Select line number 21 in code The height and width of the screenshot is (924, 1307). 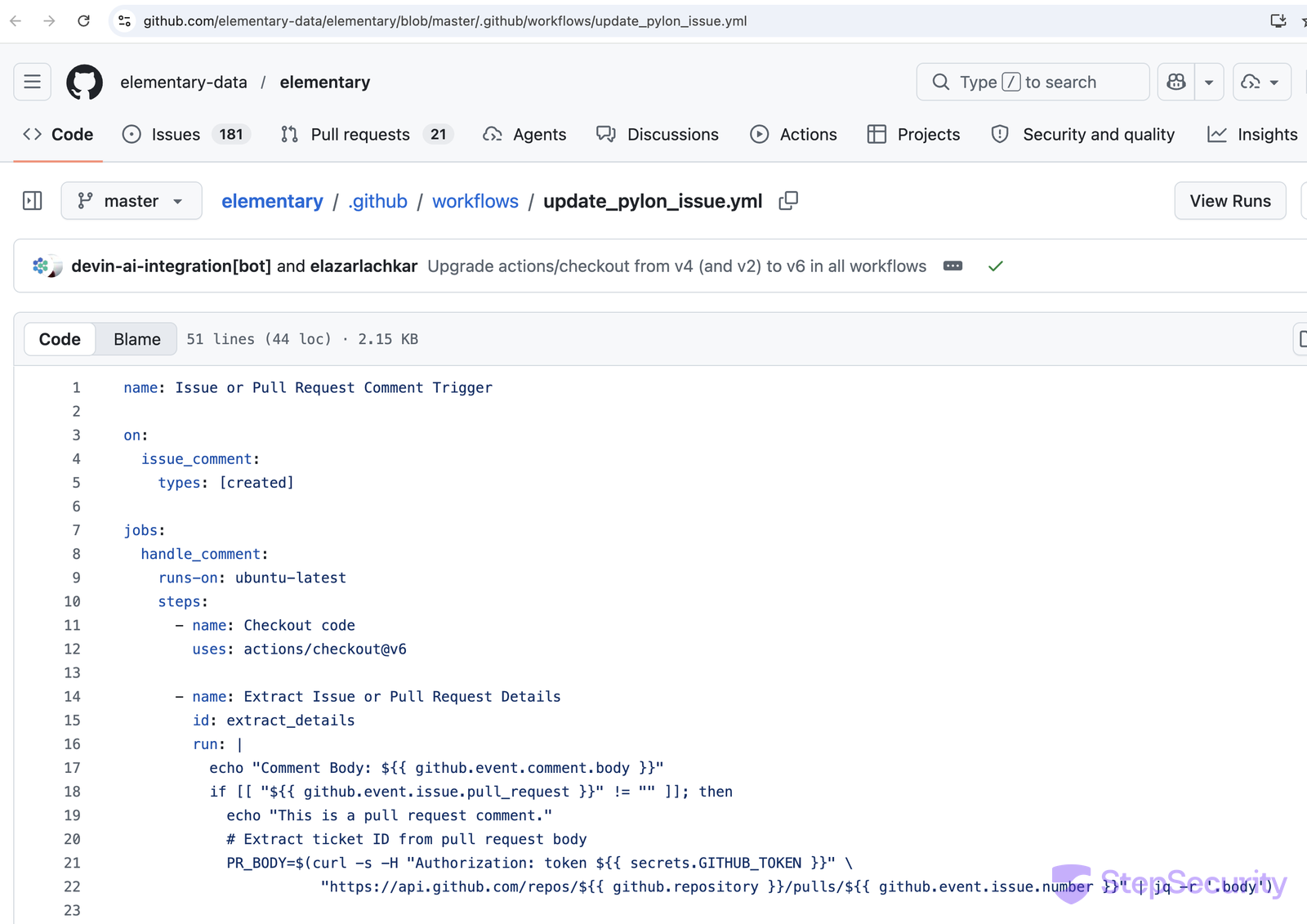click(x=72, y=863)
